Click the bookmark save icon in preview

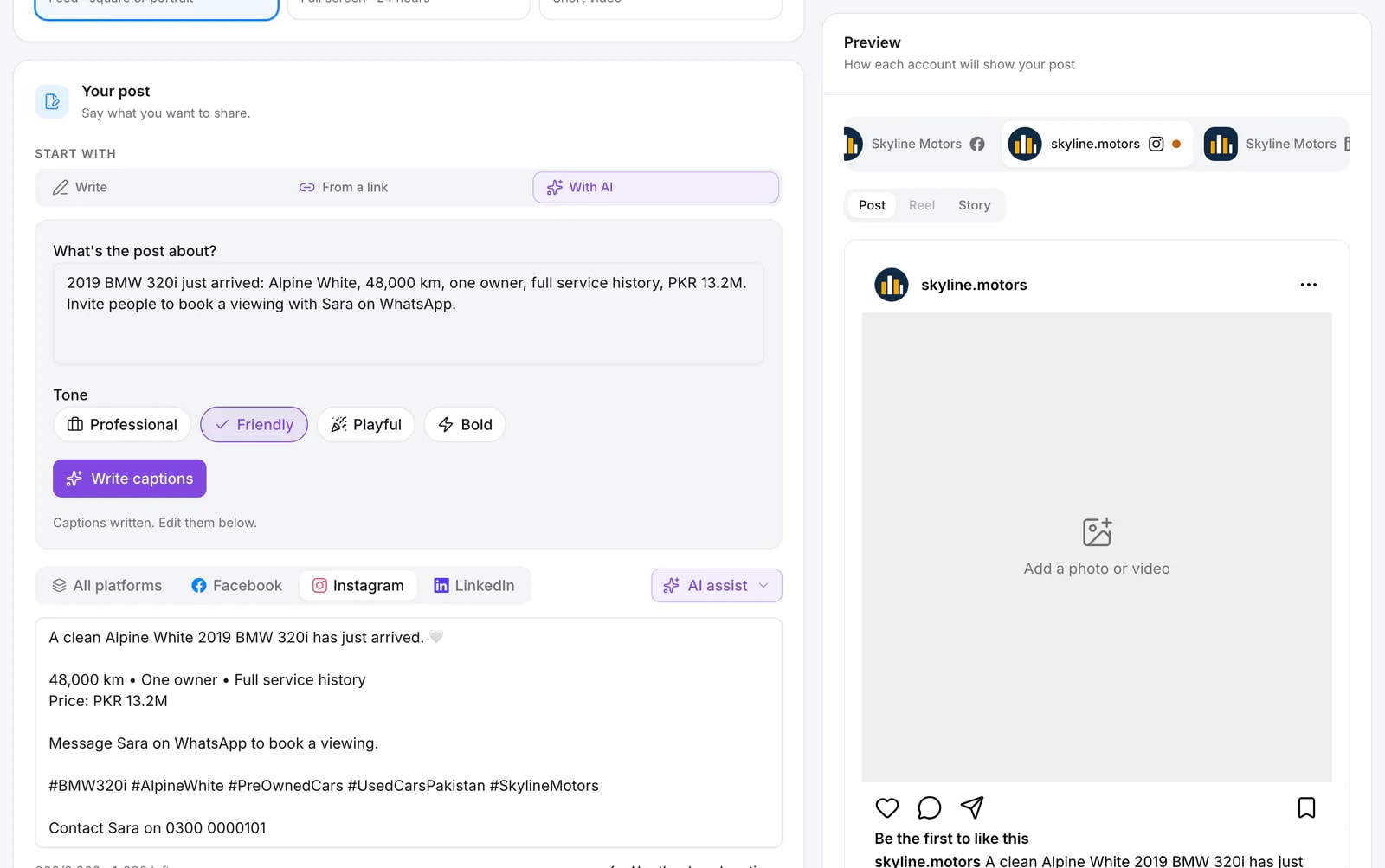1306,807
